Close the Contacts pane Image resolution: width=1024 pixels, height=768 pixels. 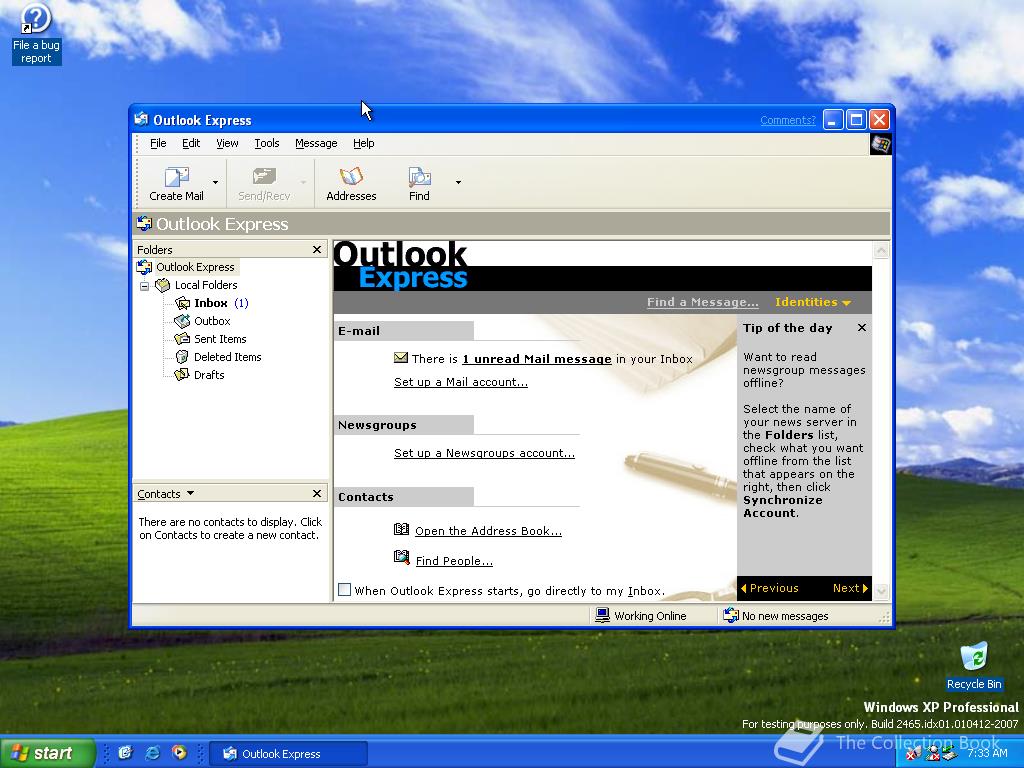(x=317, y=494)
